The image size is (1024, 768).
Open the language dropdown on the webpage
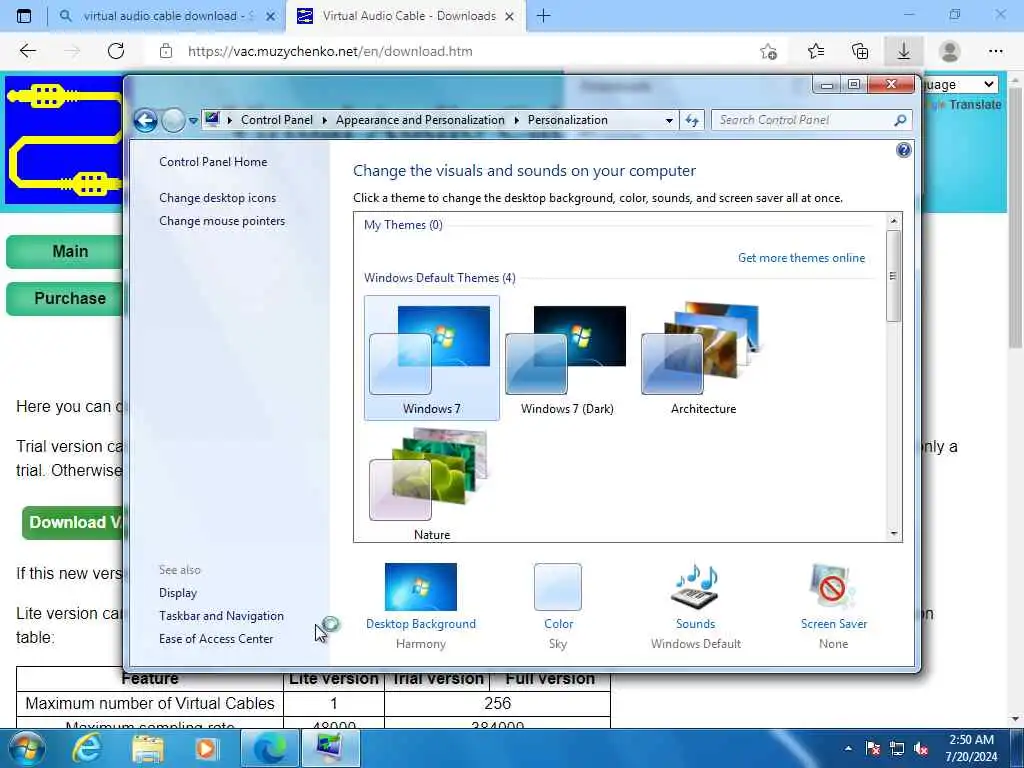(960, 84)
